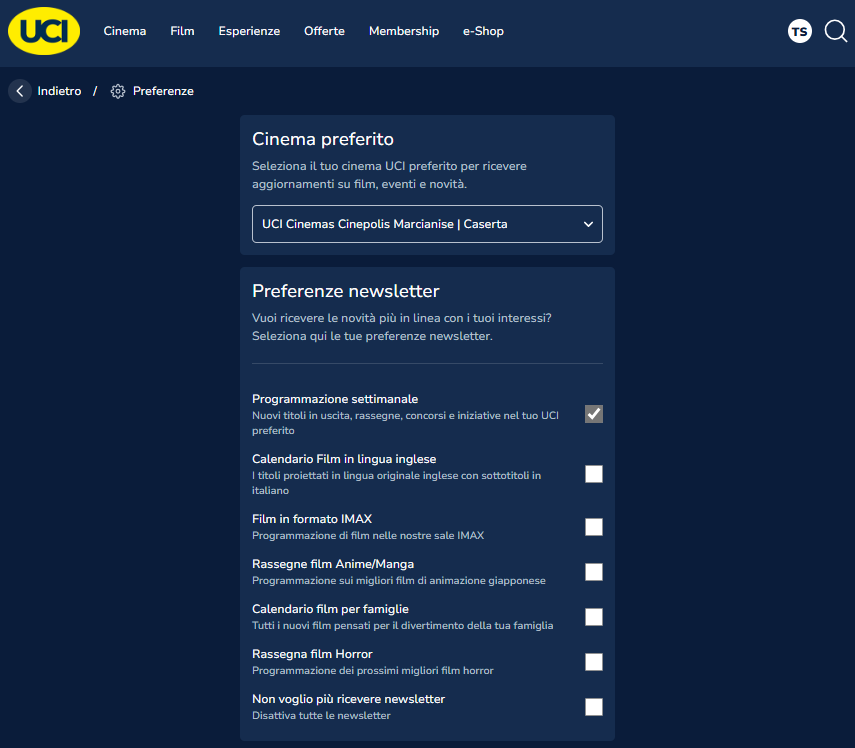This screenshot has height=748, width=855.
Task: Uncheck Programmazione settimanale newsletter
Action: pyautogui.click(x=594, y=414)
